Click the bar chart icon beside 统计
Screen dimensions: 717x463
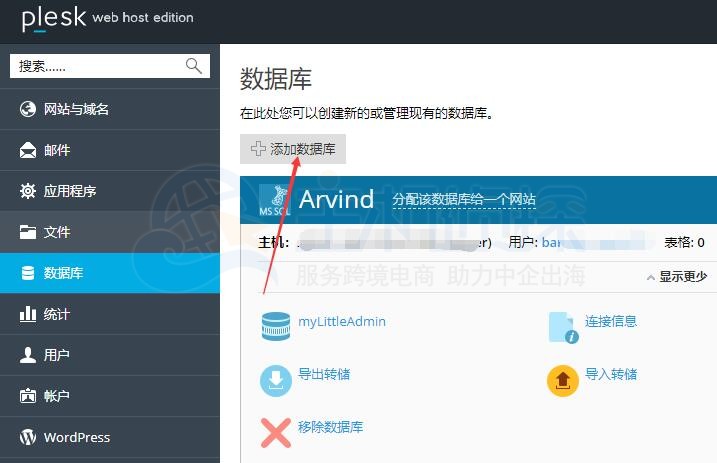point(28,314)
